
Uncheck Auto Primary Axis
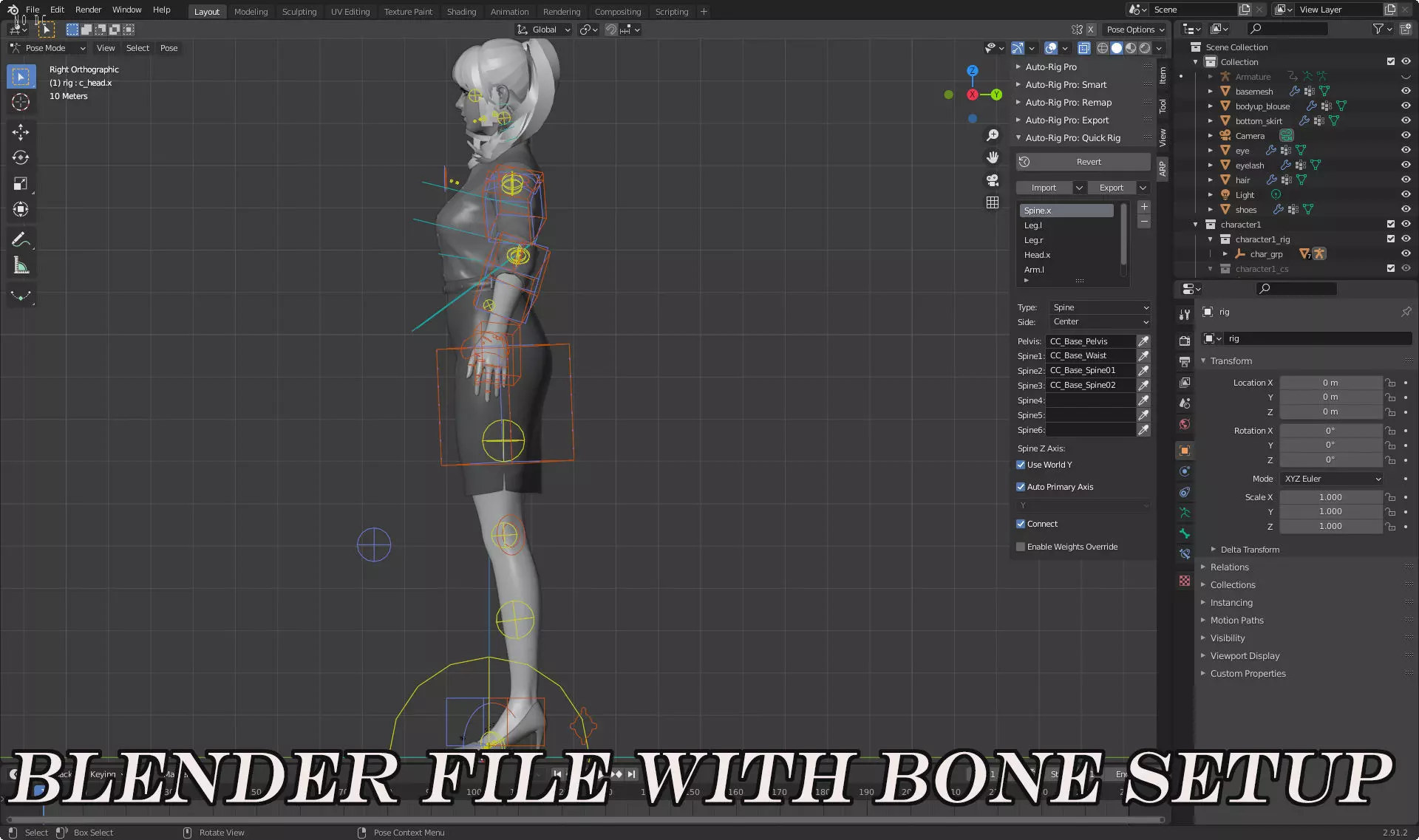(x=1021, y=487)
